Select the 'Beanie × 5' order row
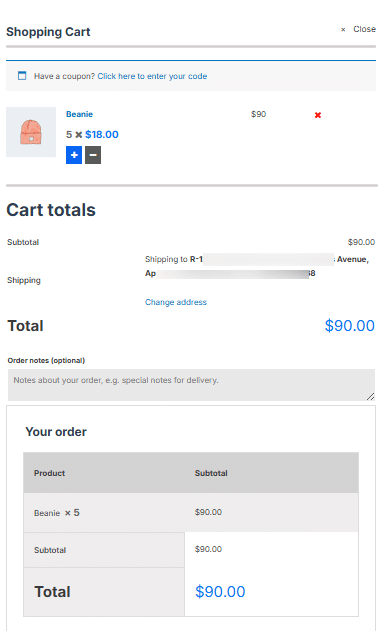This screenshot has height=631, width=384. click(x=191, y=512)
